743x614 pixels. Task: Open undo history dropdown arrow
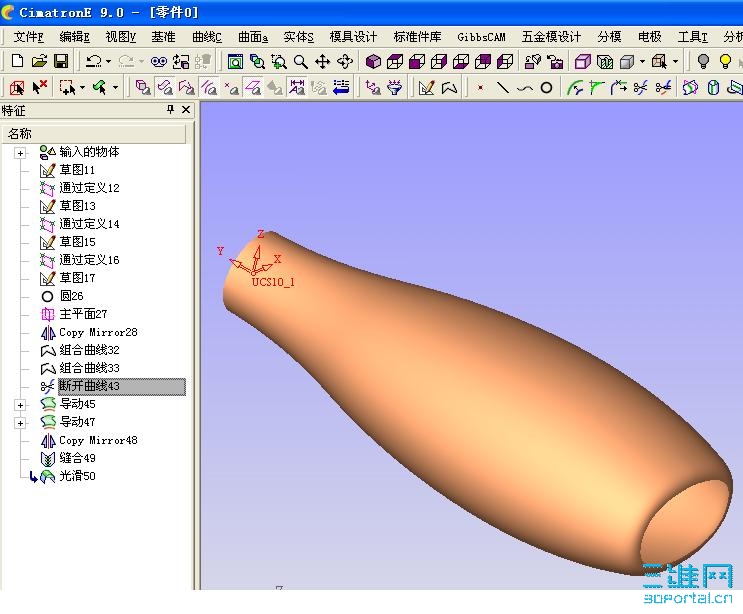pyautogui.click(x=108, y=61)
